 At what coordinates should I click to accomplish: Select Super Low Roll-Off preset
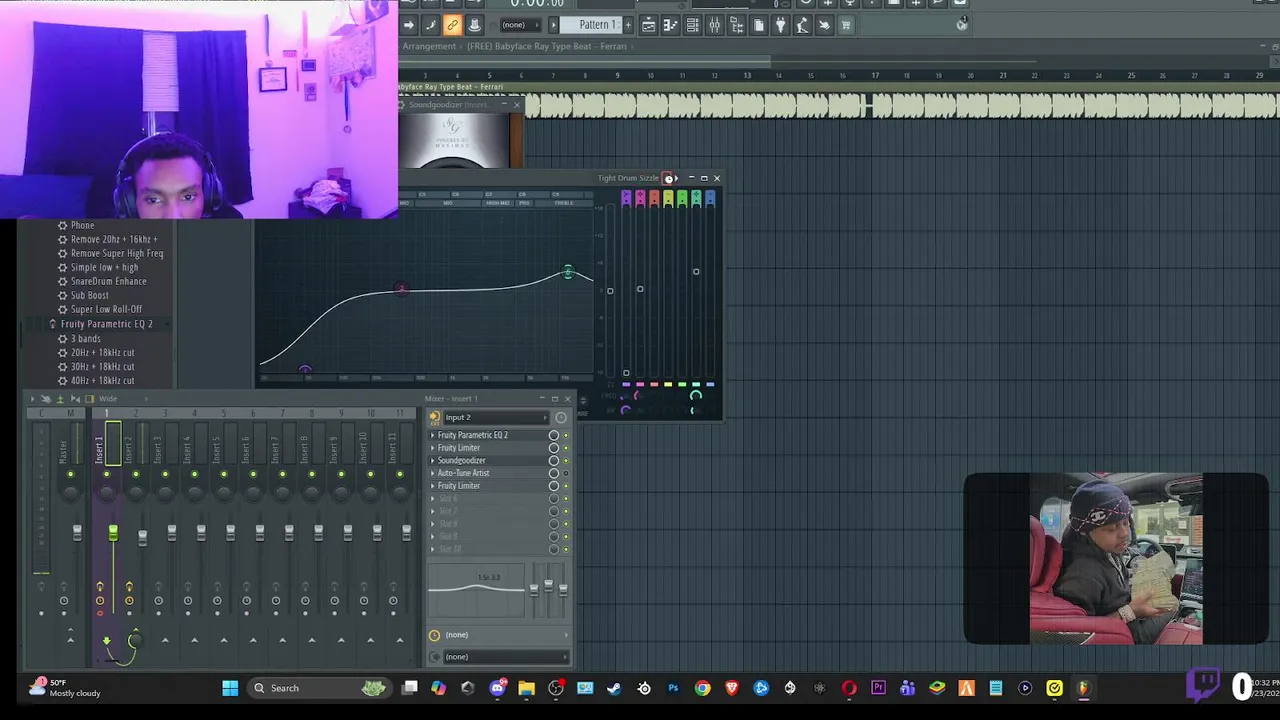[x=106, y=309]
